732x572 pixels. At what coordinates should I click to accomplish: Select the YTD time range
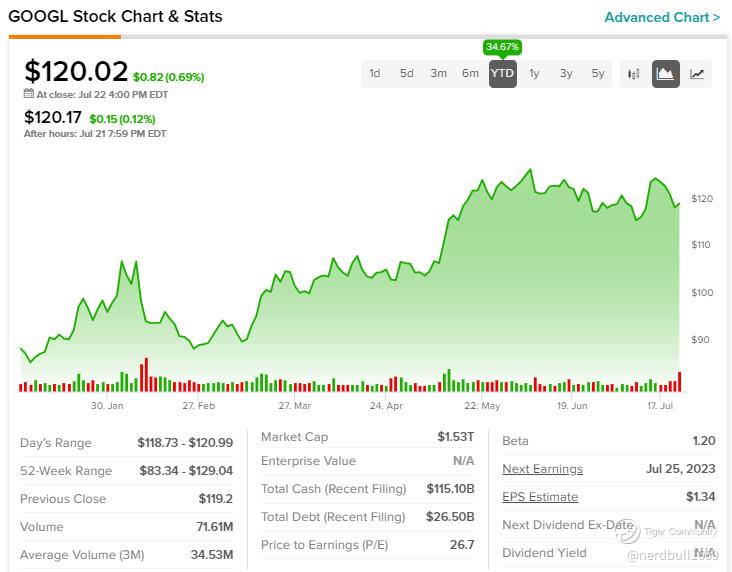click(502, 74)
